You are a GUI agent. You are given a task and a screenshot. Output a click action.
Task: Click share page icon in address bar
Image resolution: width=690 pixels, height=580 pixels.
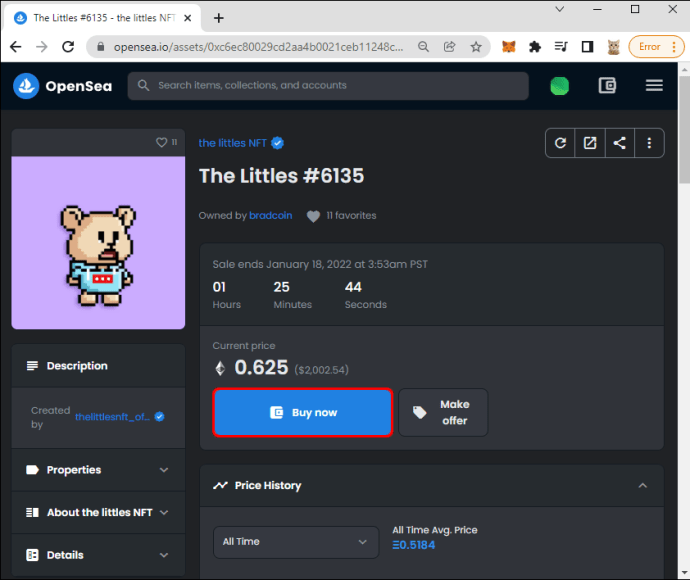(x=449, y=47)
